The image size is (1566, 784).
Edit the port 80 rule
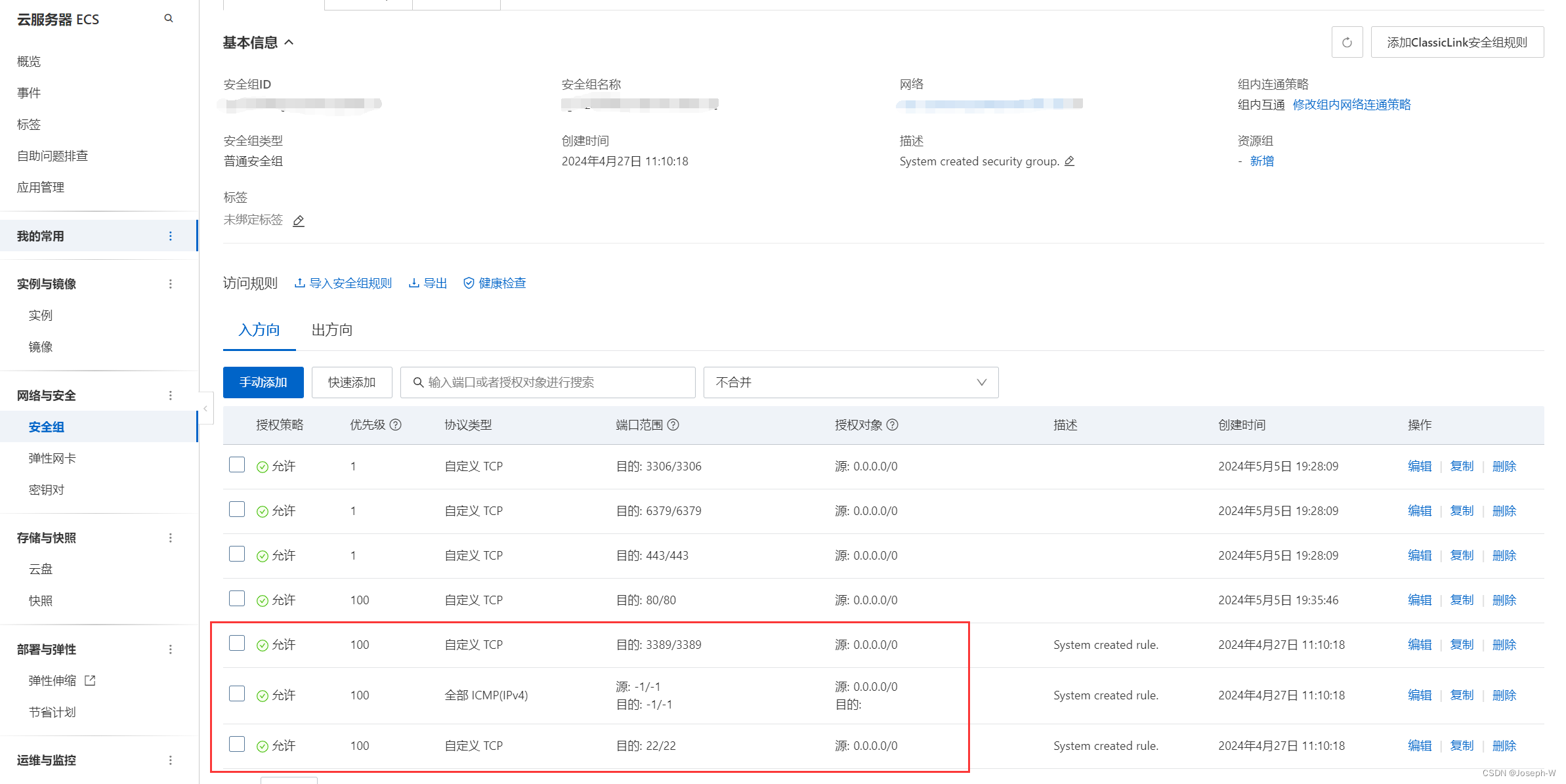point(1420,600)
